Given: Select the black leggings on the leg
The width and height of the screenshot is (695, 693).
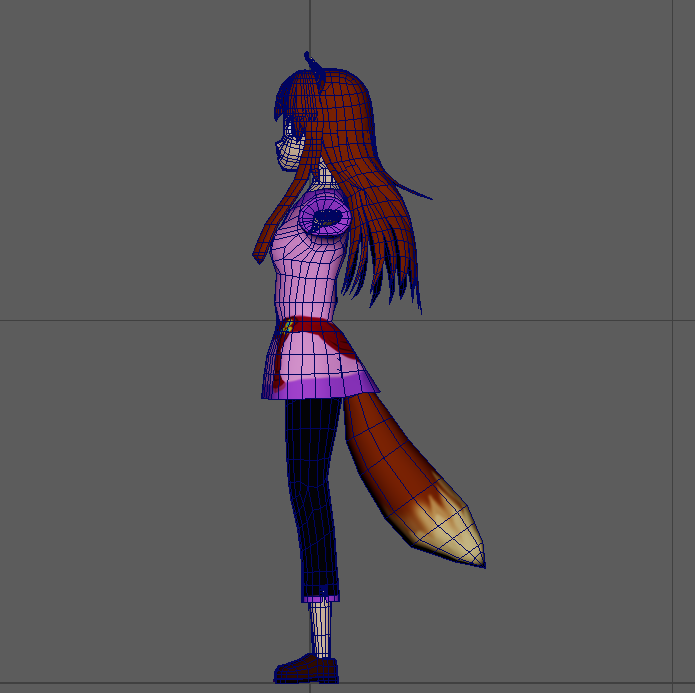Looking at the screenshot, I should (312, 497).
